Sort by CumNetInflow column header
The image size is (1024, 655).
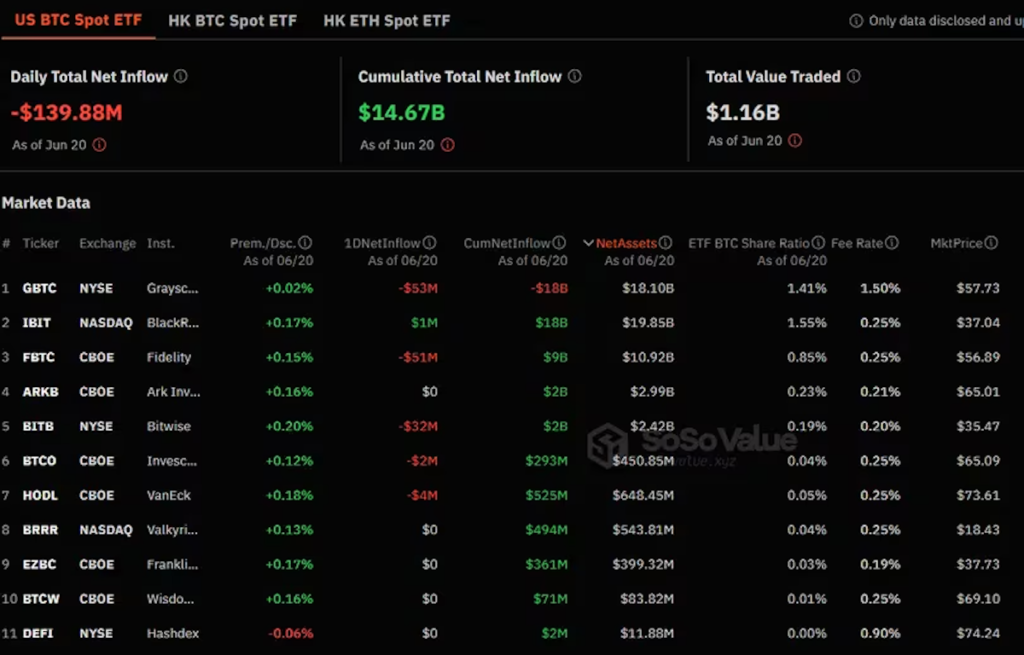(507, 244)
